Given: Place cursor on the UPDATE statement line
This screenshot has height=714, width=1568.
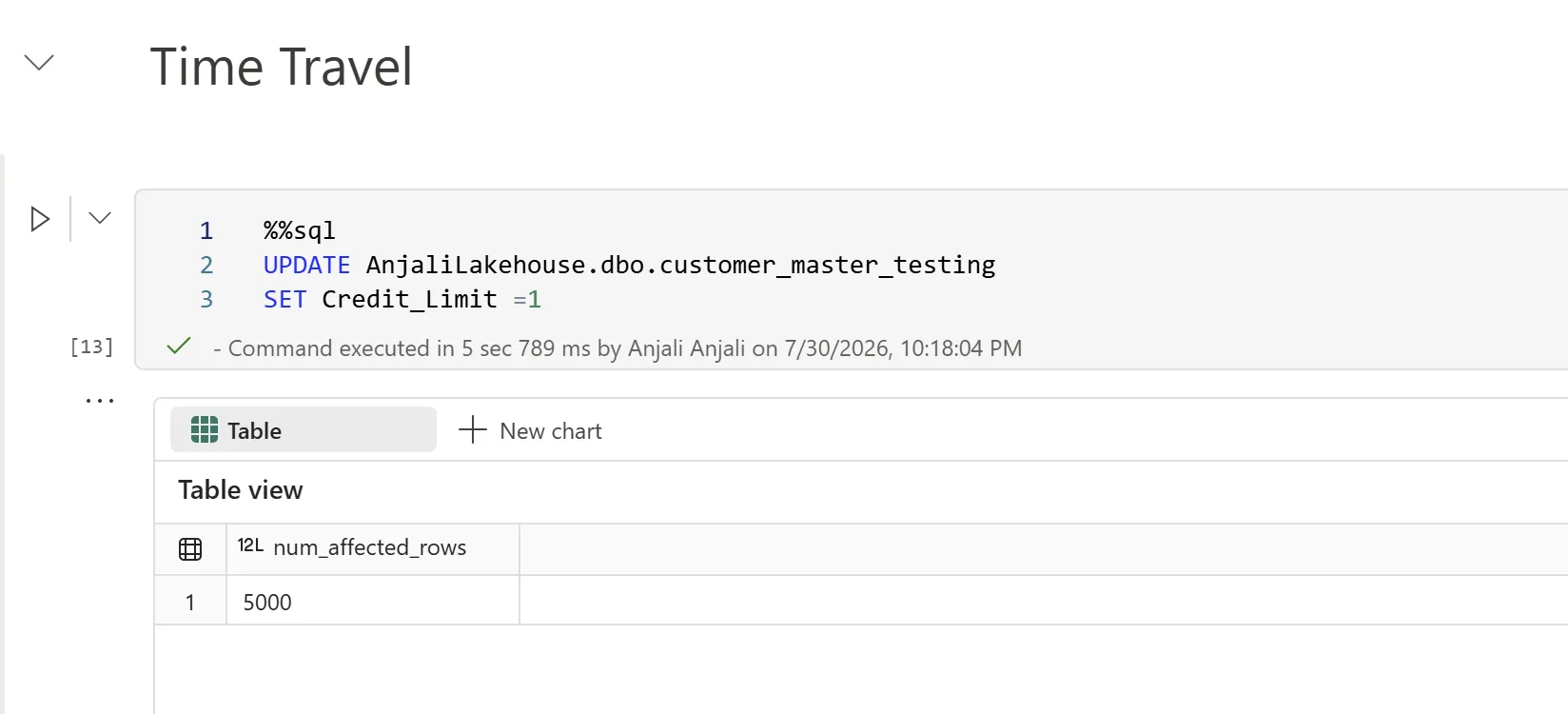Looking at the screenshot, I should point(630,265).
